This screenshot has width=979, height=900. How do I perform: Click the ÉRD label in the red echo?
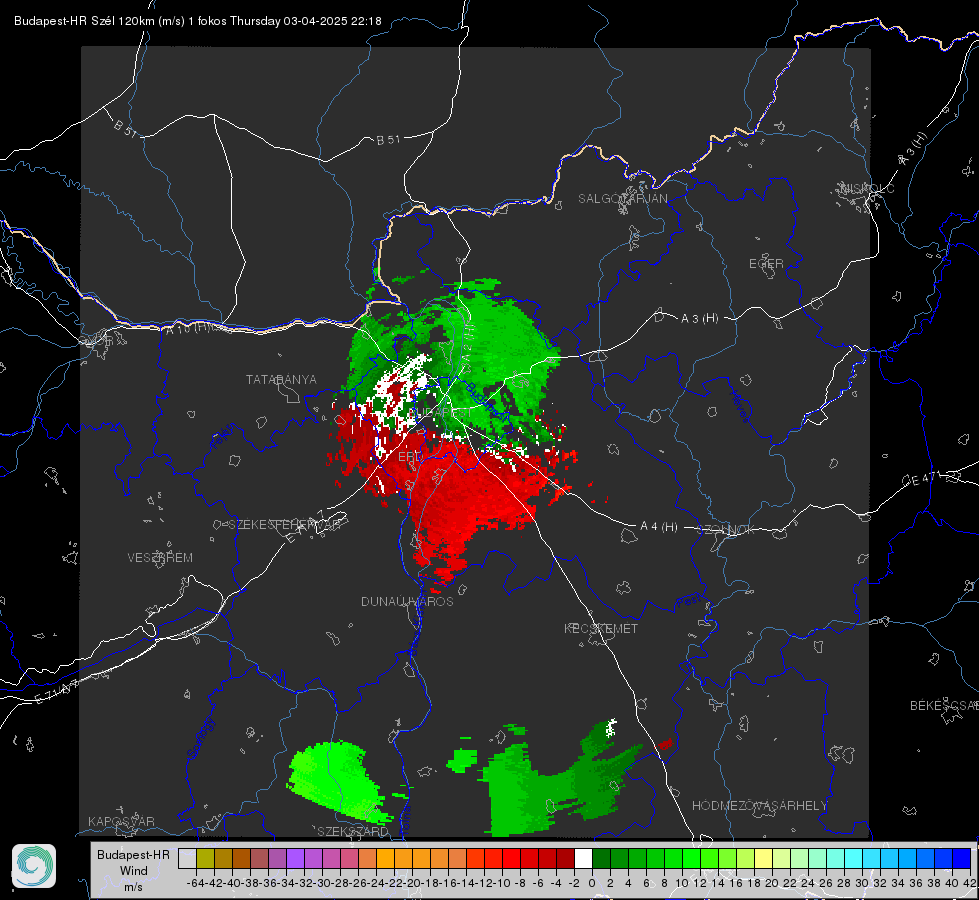(x=410, y=457)
